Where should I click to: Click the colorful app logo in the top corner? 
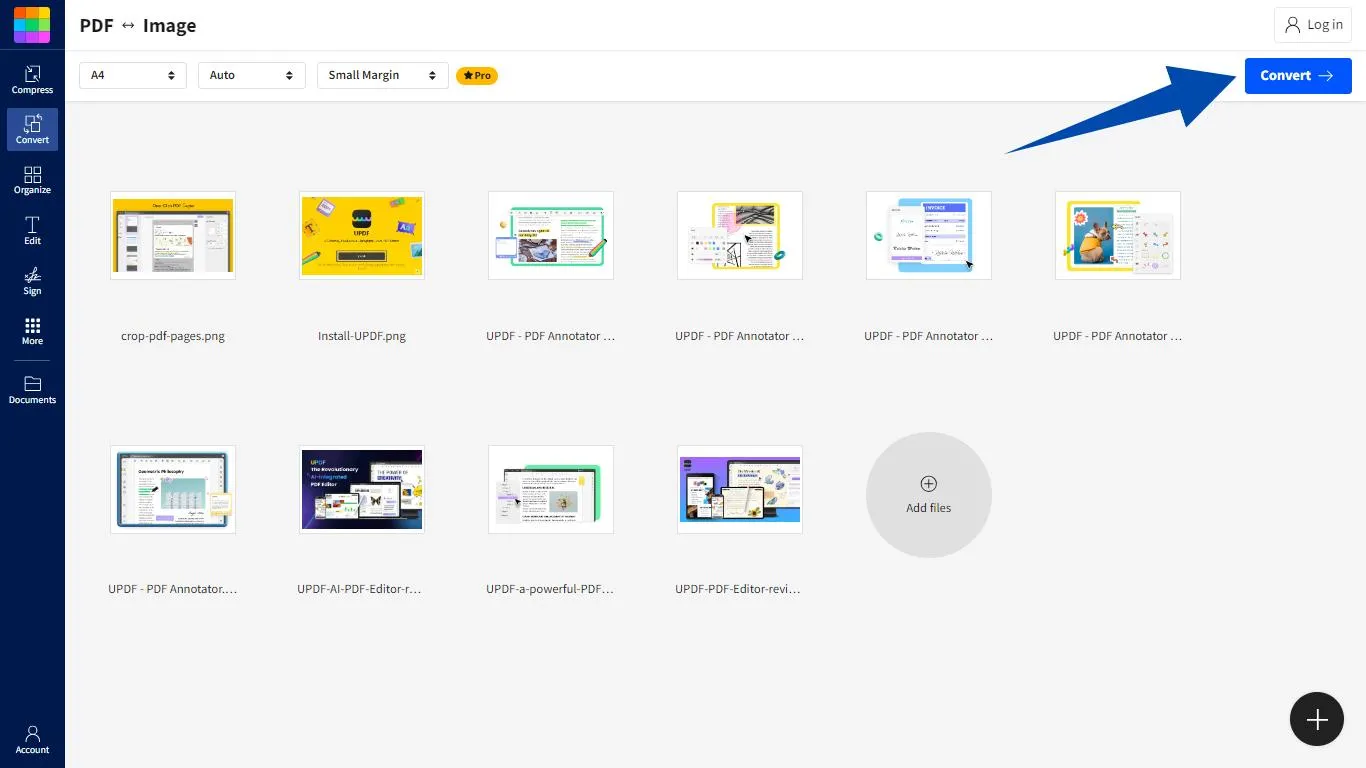click(32, 24)
